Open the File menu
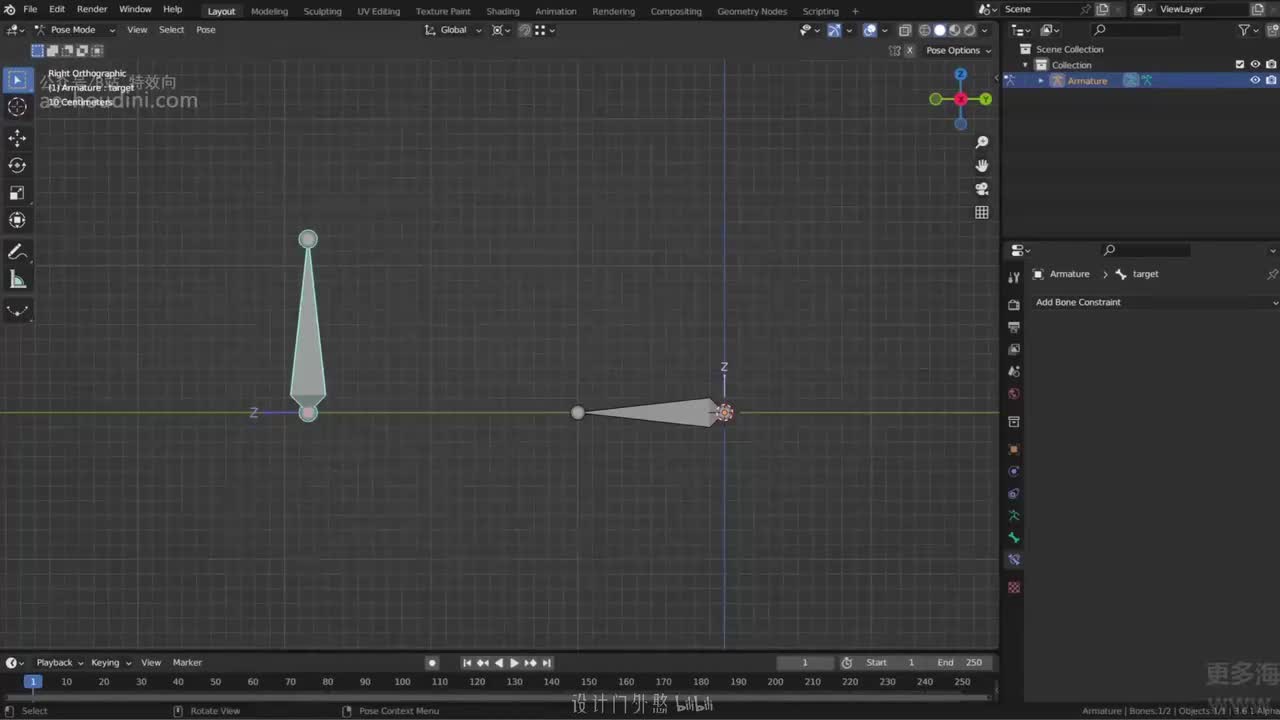Screen dimensions: 1280x720 [x=30, y=9]
